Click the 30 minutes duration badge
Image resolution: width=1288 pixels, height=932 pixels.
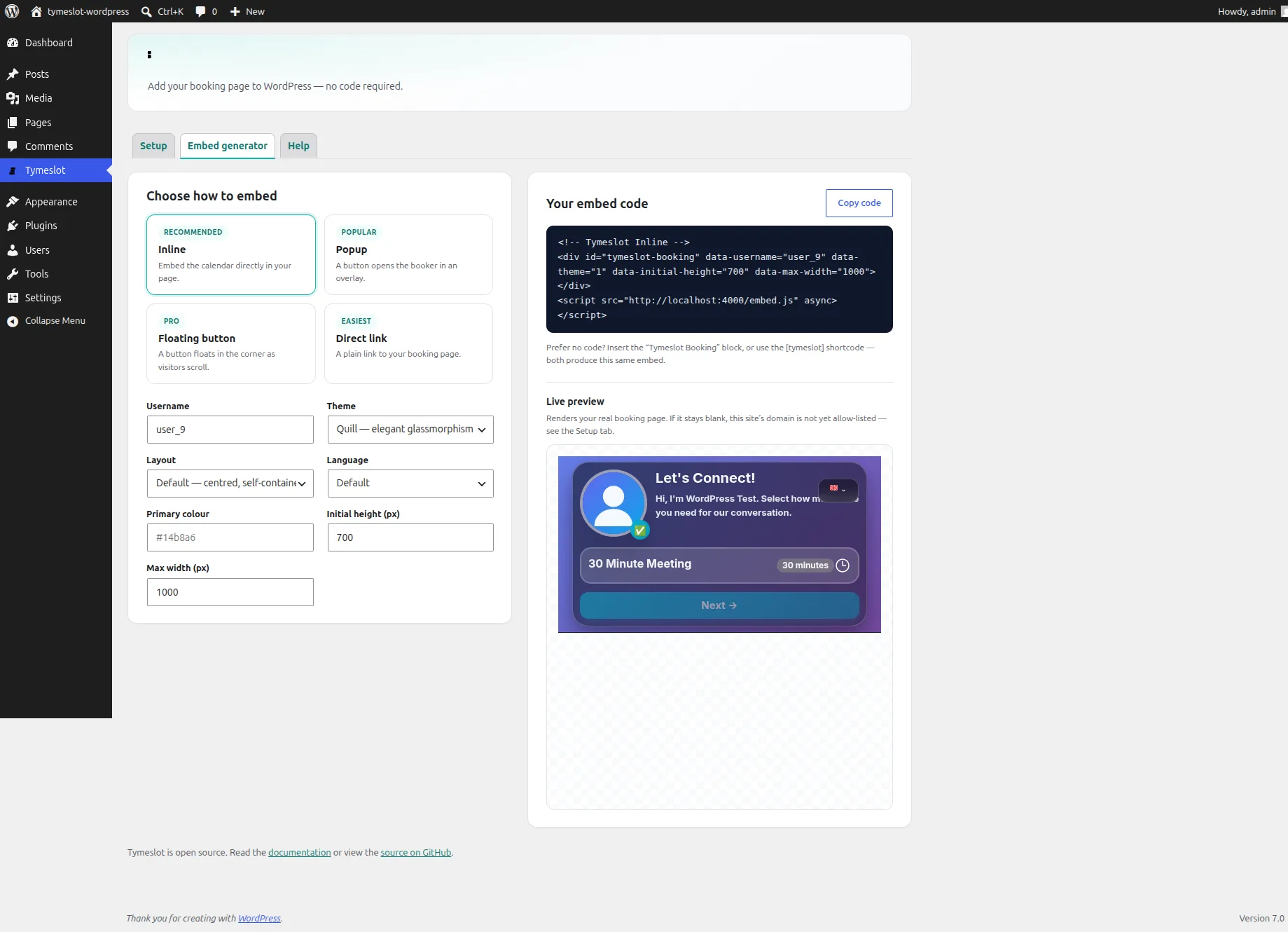(x=805, y=566)
